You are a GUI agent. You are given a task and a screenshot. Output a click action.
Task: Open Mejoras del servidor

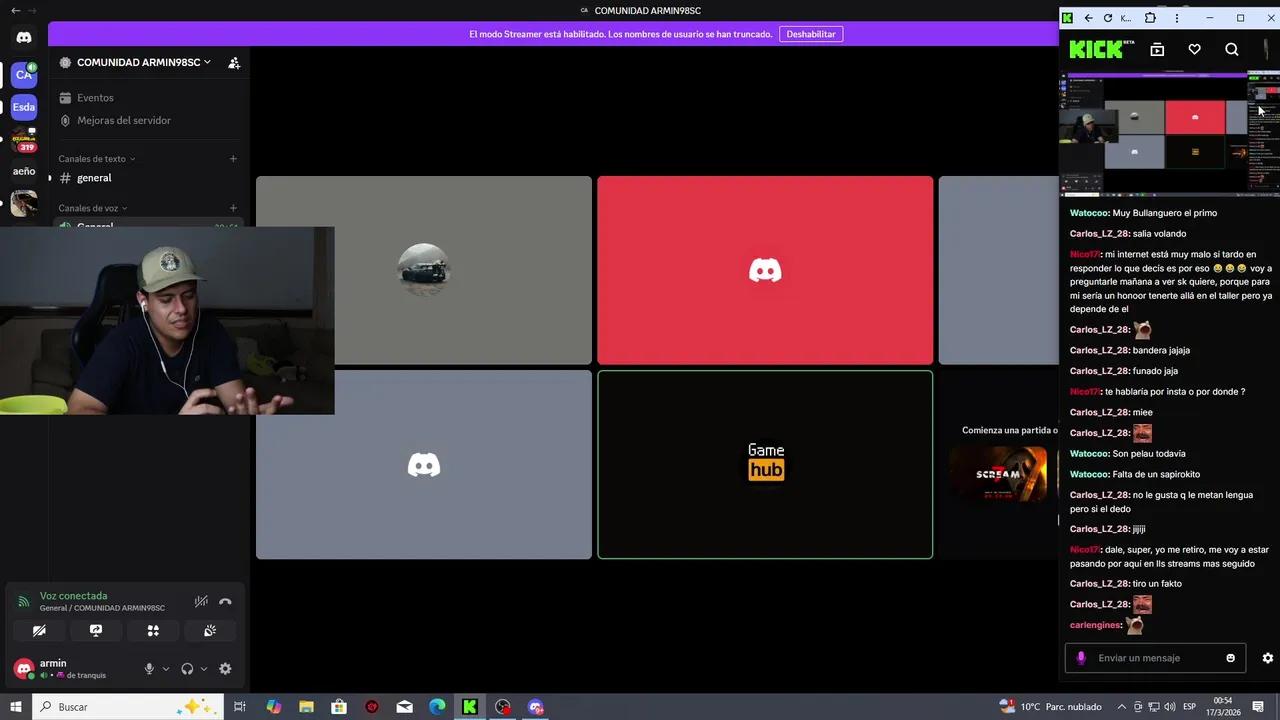124,120
